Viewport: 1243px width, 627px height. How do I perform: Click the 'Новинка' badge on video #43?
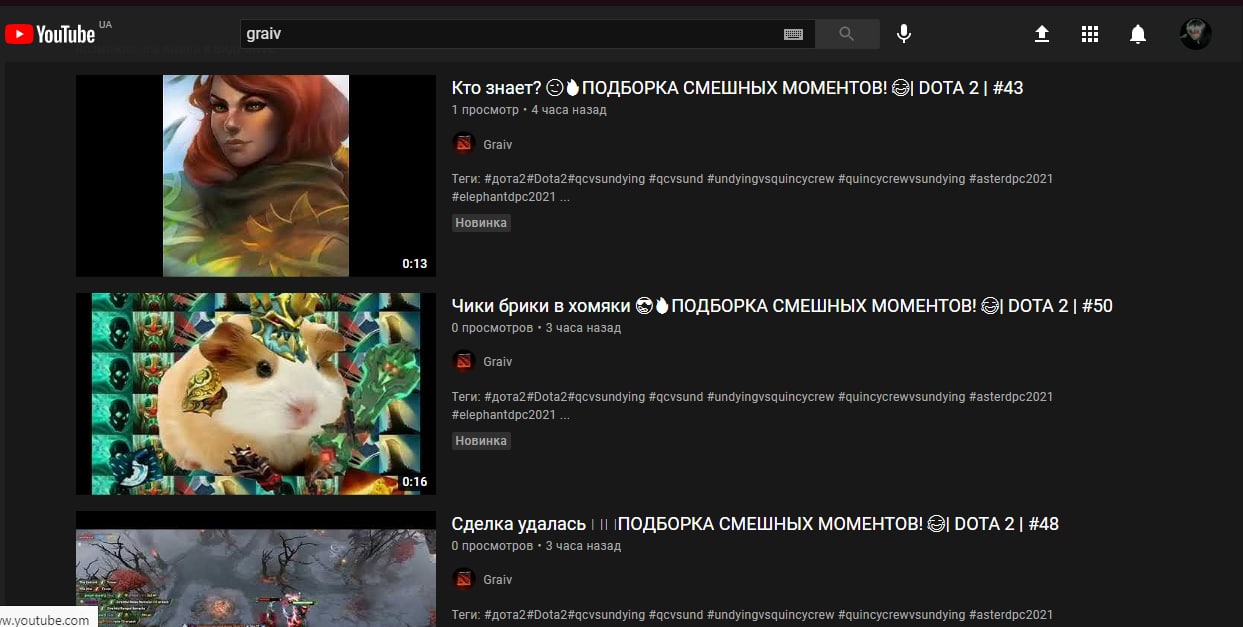click(481, 223)
